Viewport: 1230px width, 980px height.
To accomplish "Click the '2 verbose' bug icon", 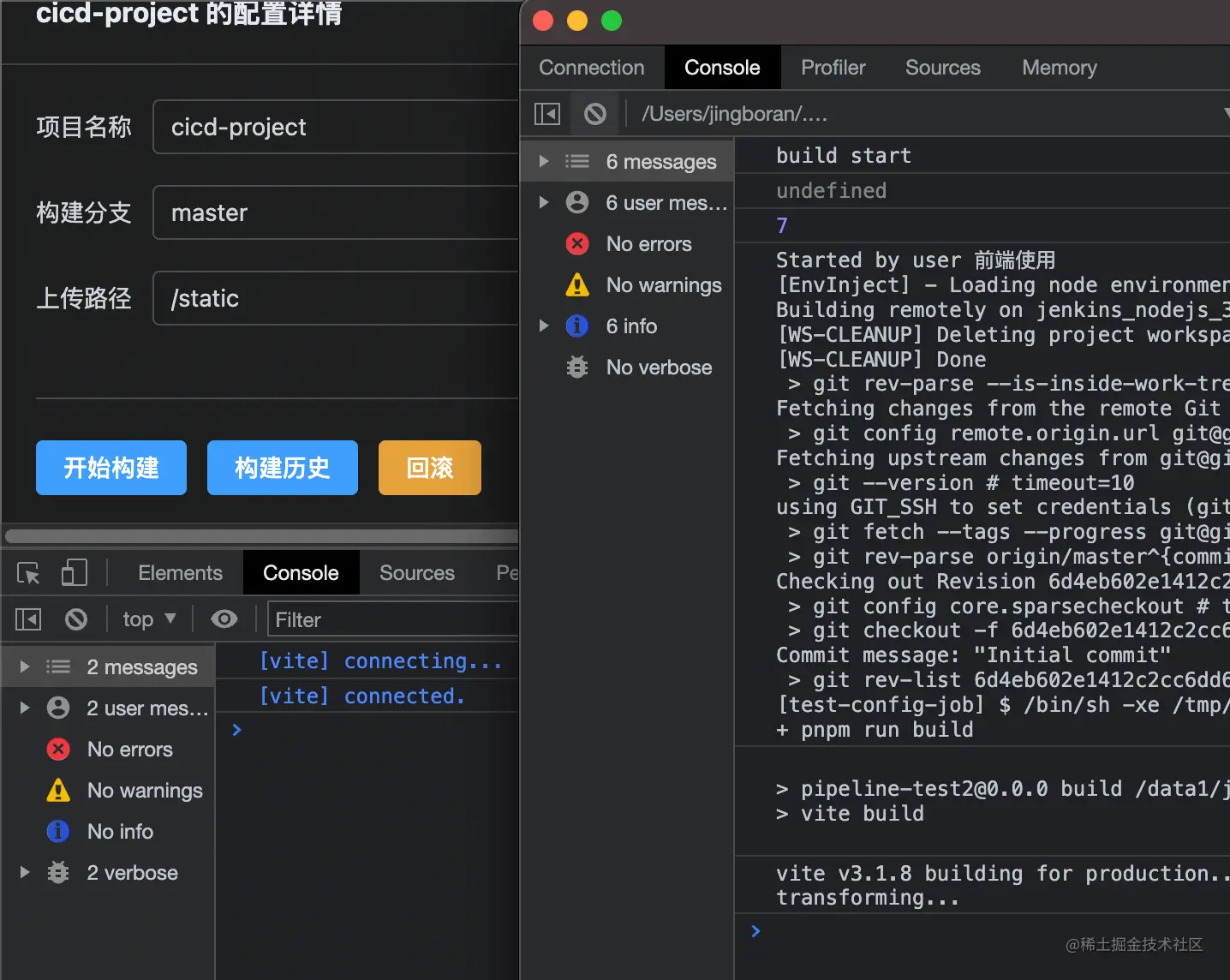I will (58, 872).
